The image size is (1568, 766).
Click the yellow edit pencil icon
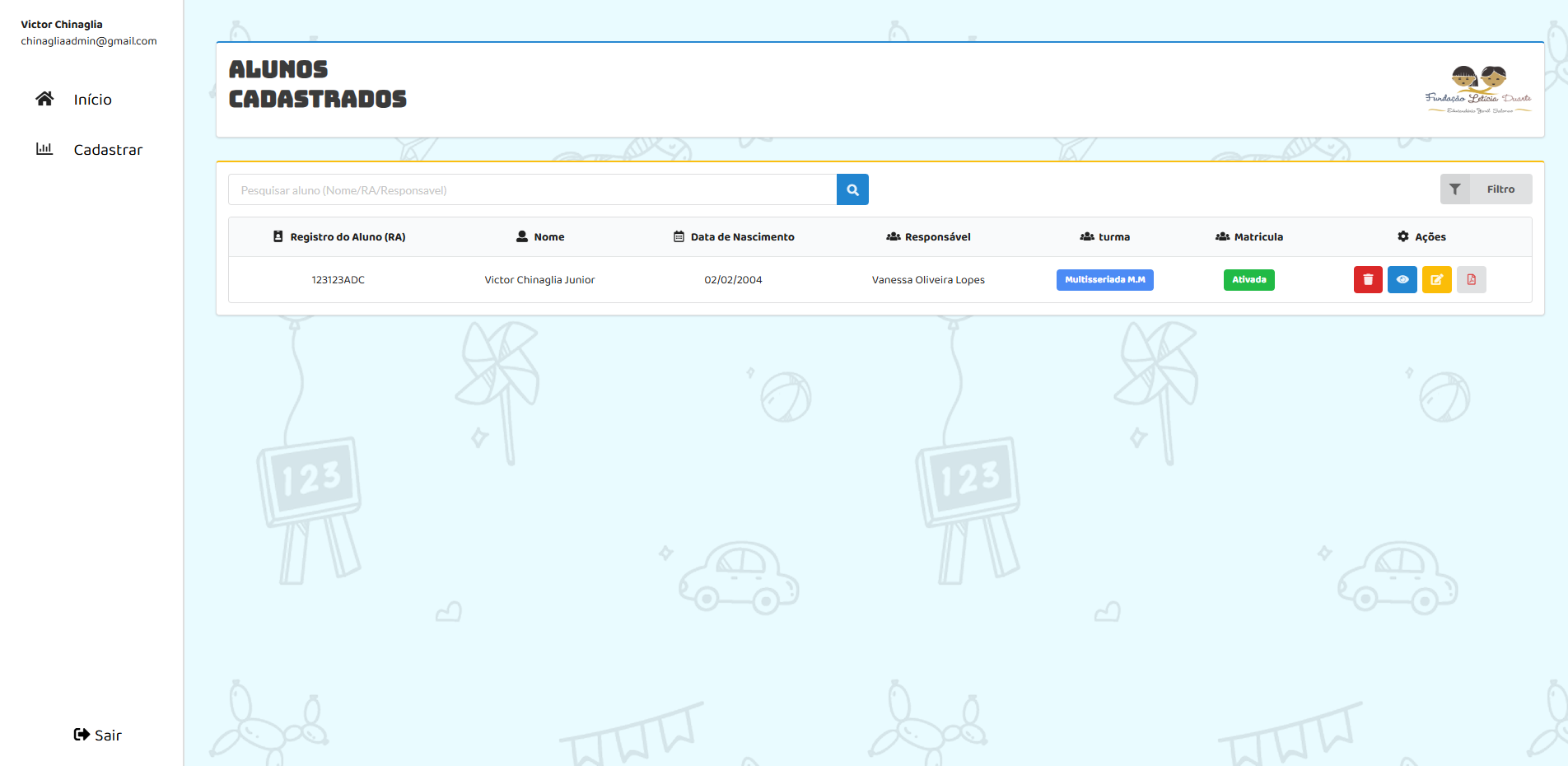[1436, 280]
